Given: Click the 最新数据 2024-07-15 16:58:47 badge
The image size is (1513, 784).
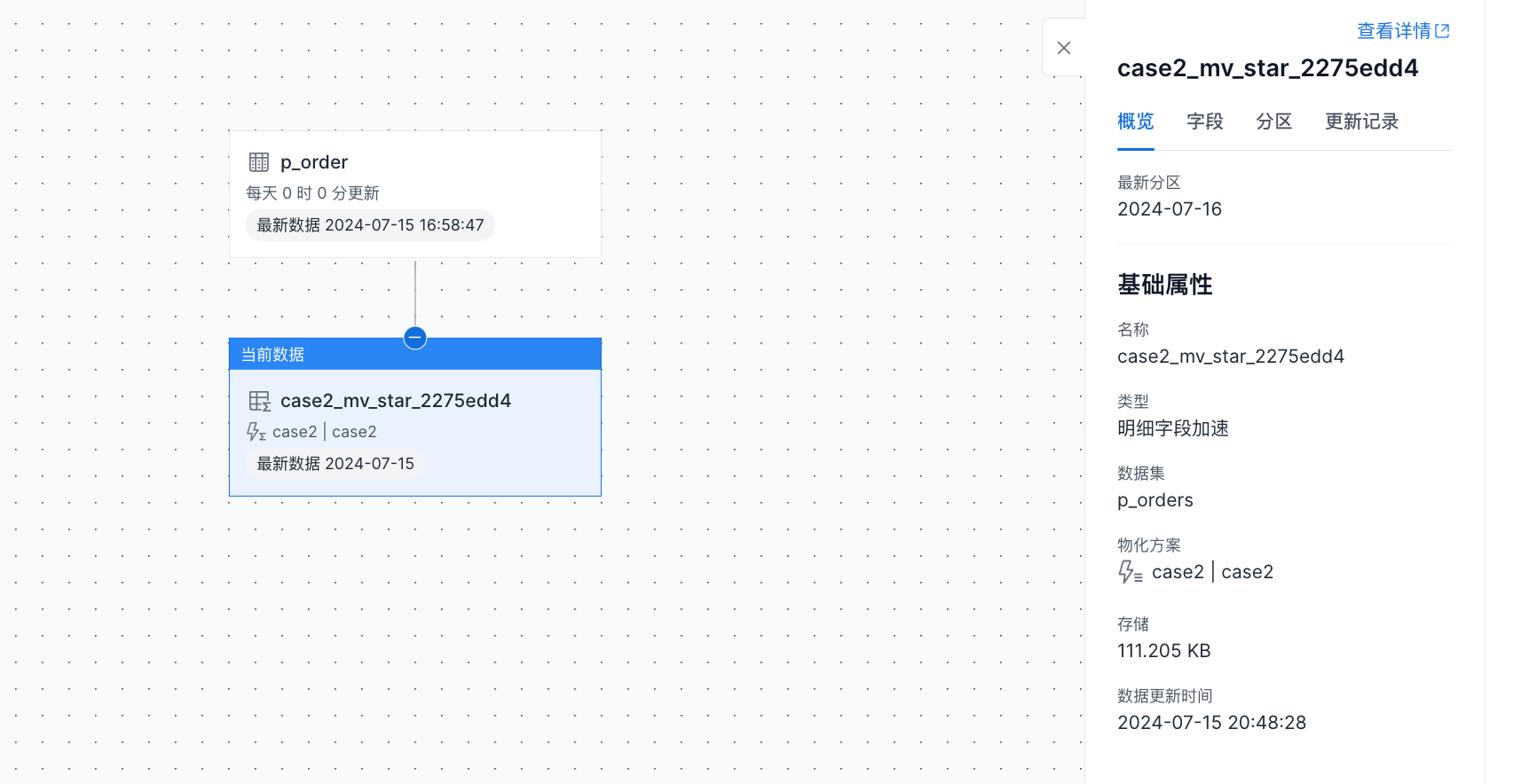Looking at the screenshot, I should (x=370, y=225).
